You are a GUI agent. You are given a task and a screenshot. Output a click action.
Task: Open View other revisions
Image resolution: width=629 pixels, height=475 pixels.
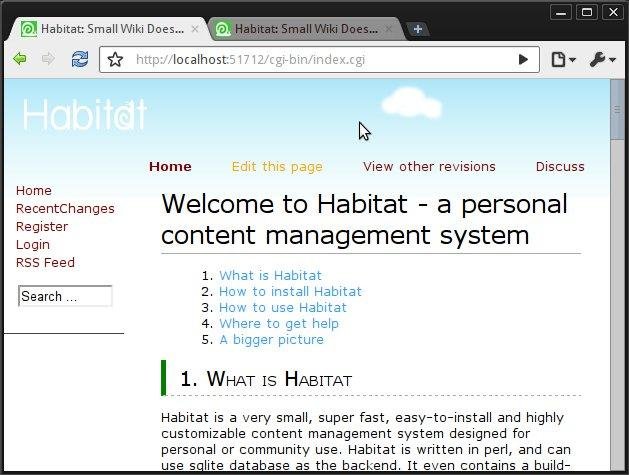tap(429, 166)
